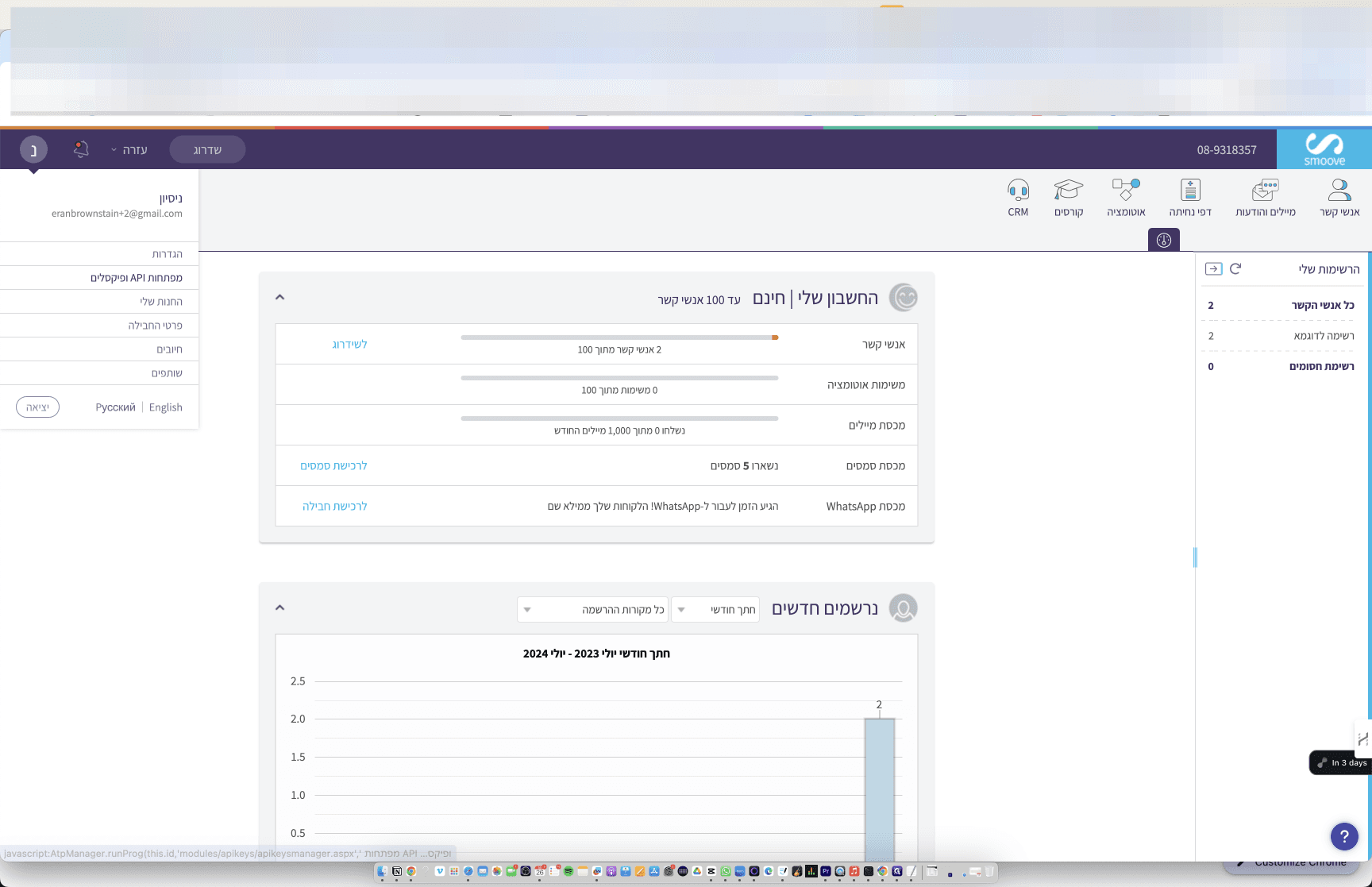The image size is (1372, 887).
Task: Click the user avatar with letter נ
Action: 33,149
